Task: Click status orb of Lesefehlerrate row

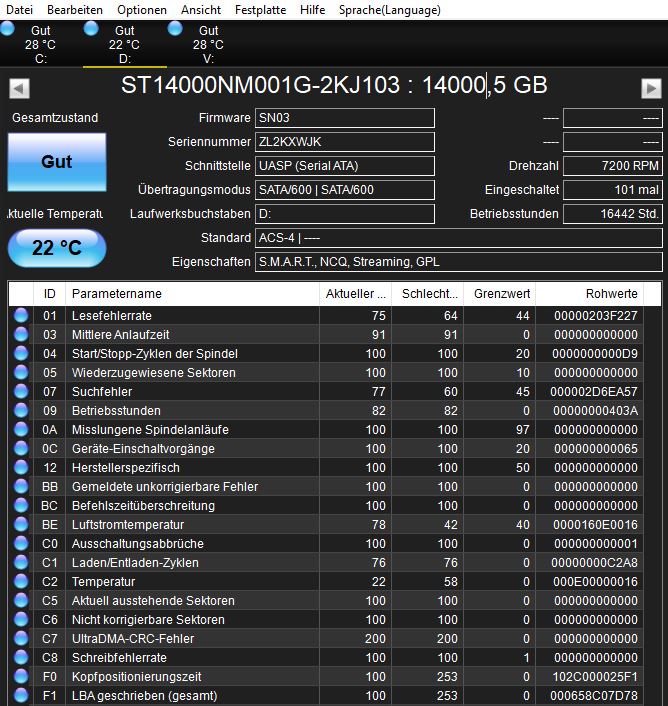Action: click(21, 316)
